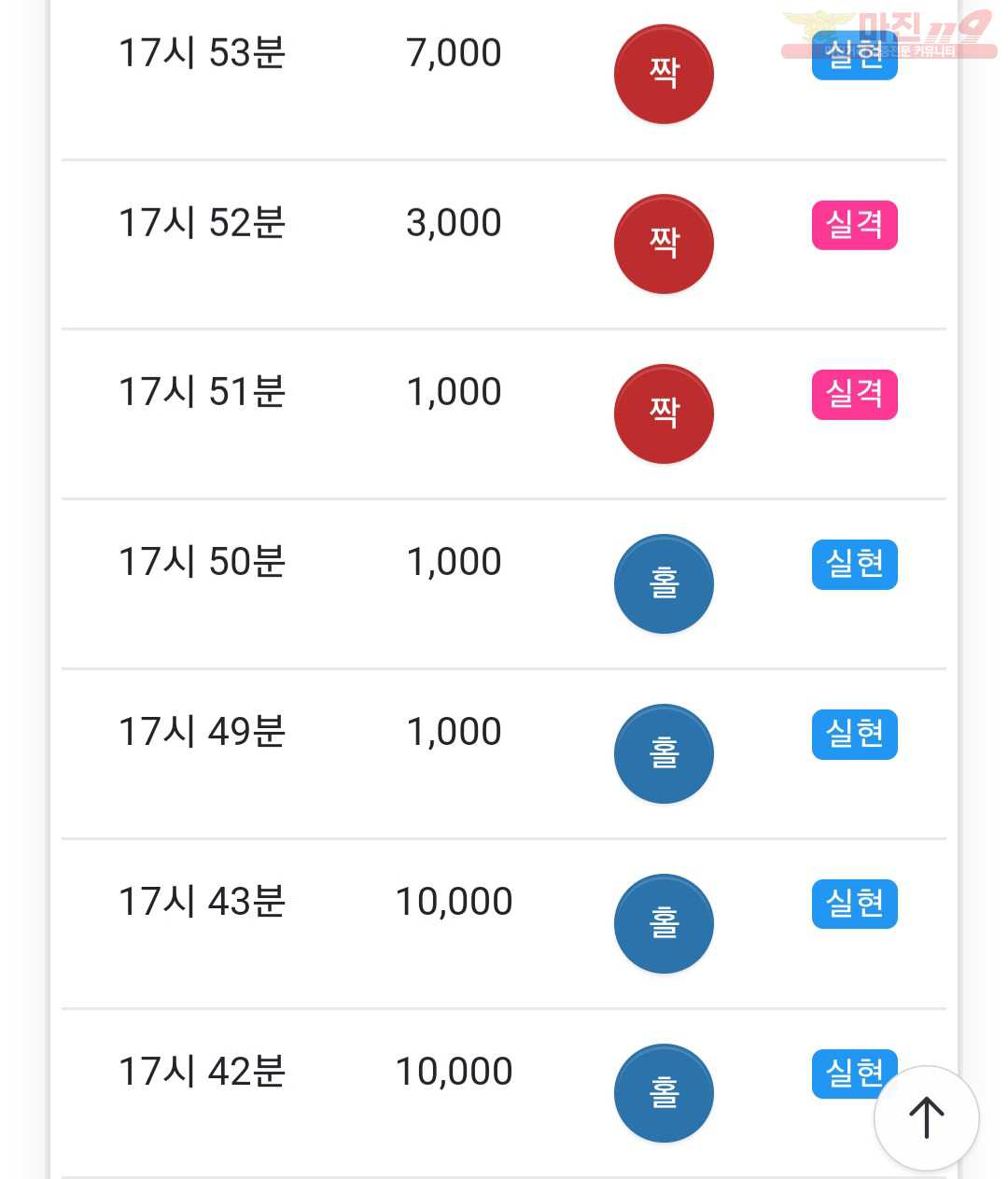Screen dimensions: 1008x1179
Task: Click the red 짝 circle for 17시 52분
Action: [x=664, y=245]
